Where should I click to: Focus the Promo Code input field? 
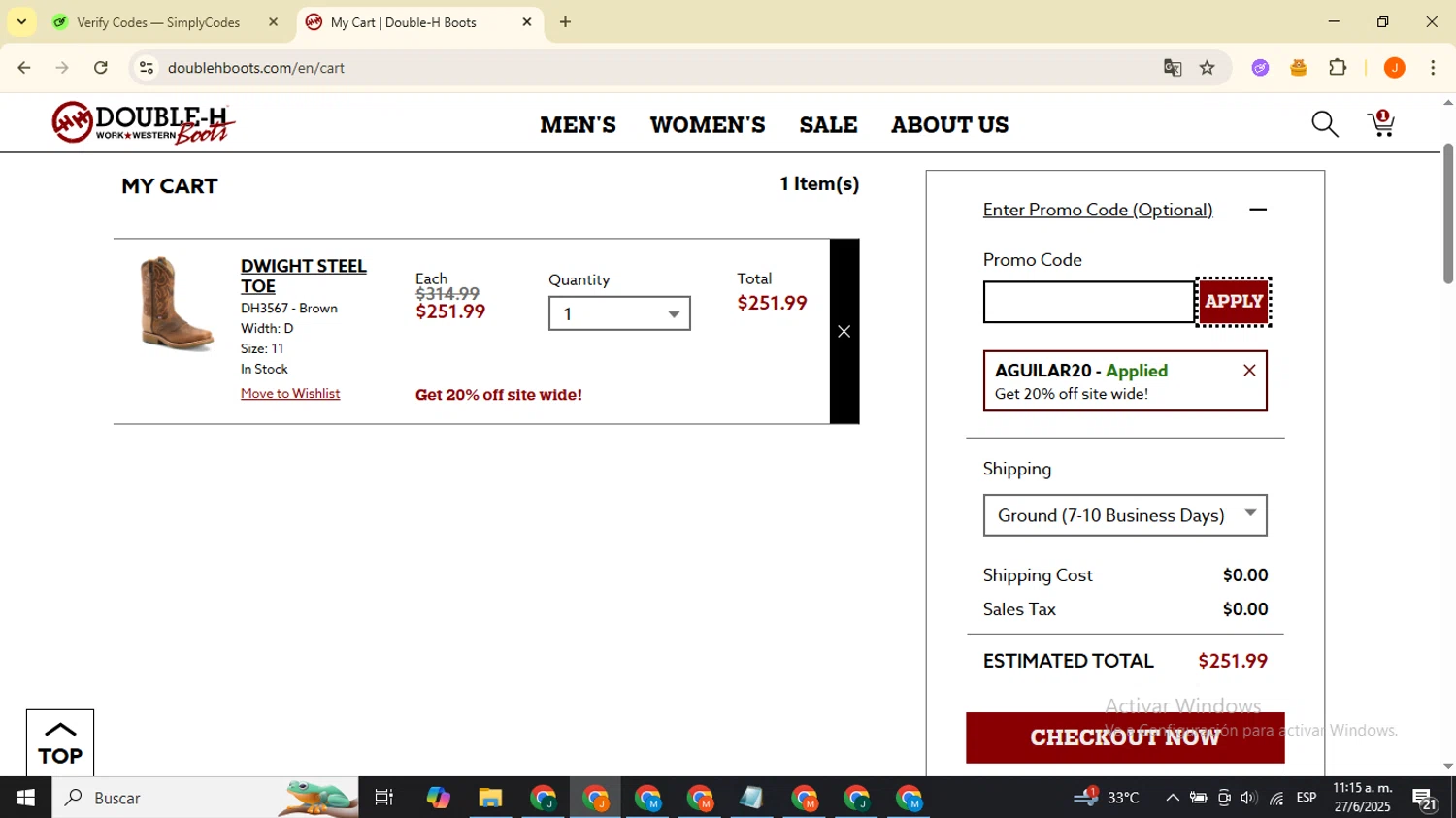pyautogui.click(x=1089, y=302)
